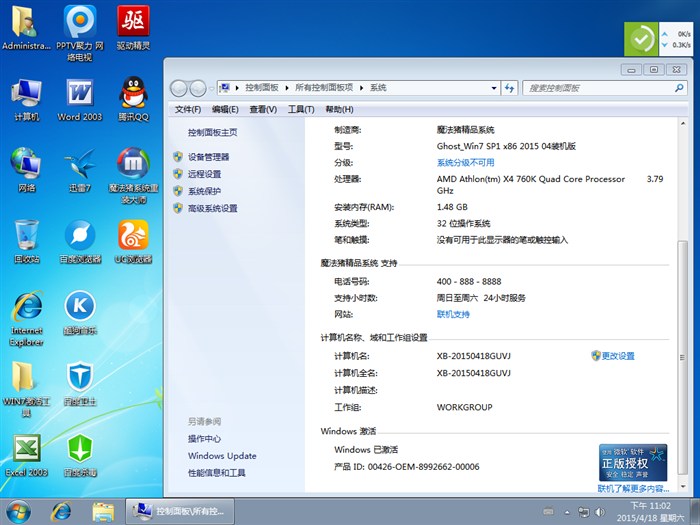Expand the address bar history dropdown
Screen dimensions: 700x525
click(x=494, y=88)
